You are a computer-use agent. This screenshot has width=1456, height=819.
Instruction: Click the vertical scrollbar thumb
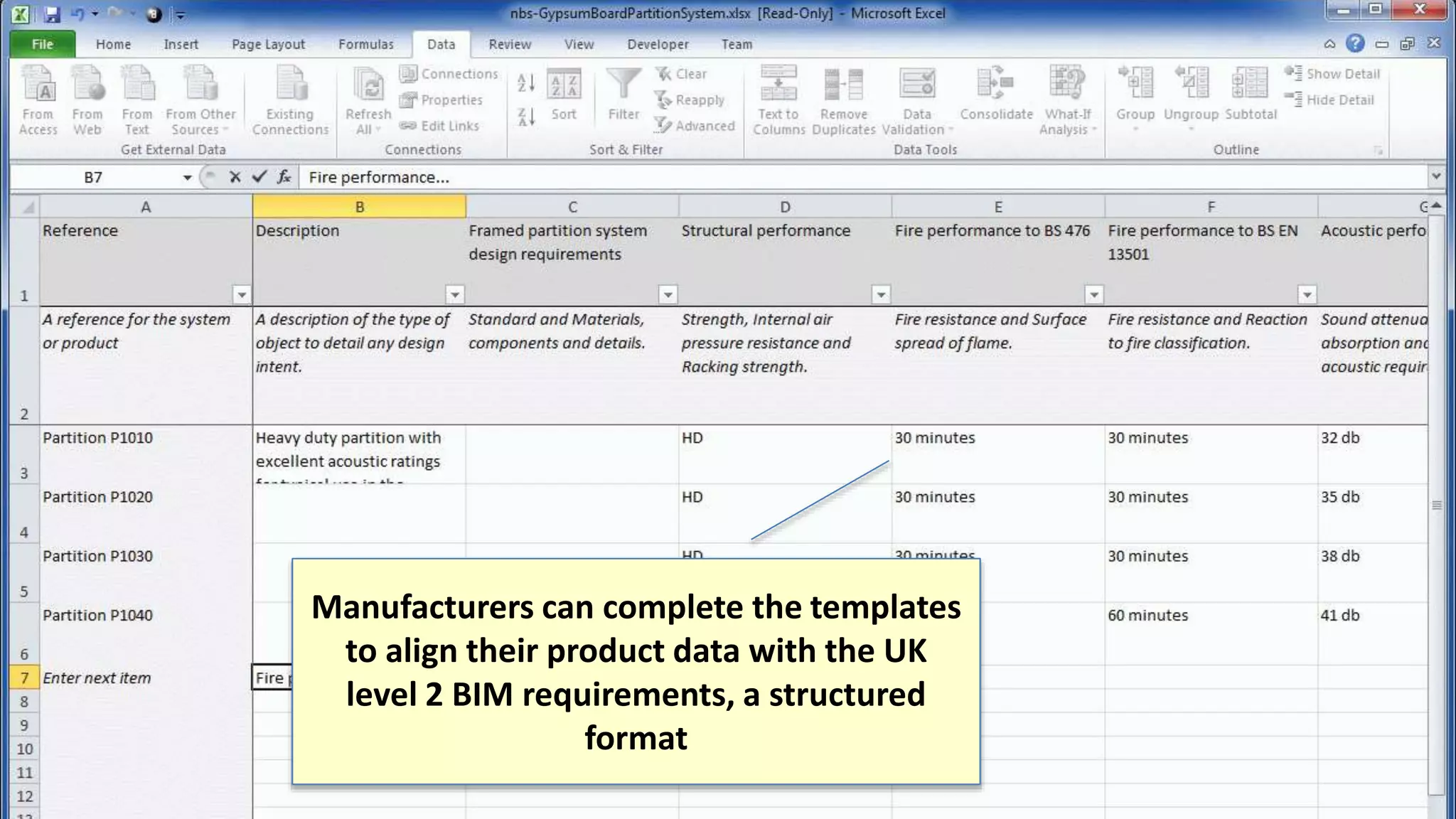1436,505
